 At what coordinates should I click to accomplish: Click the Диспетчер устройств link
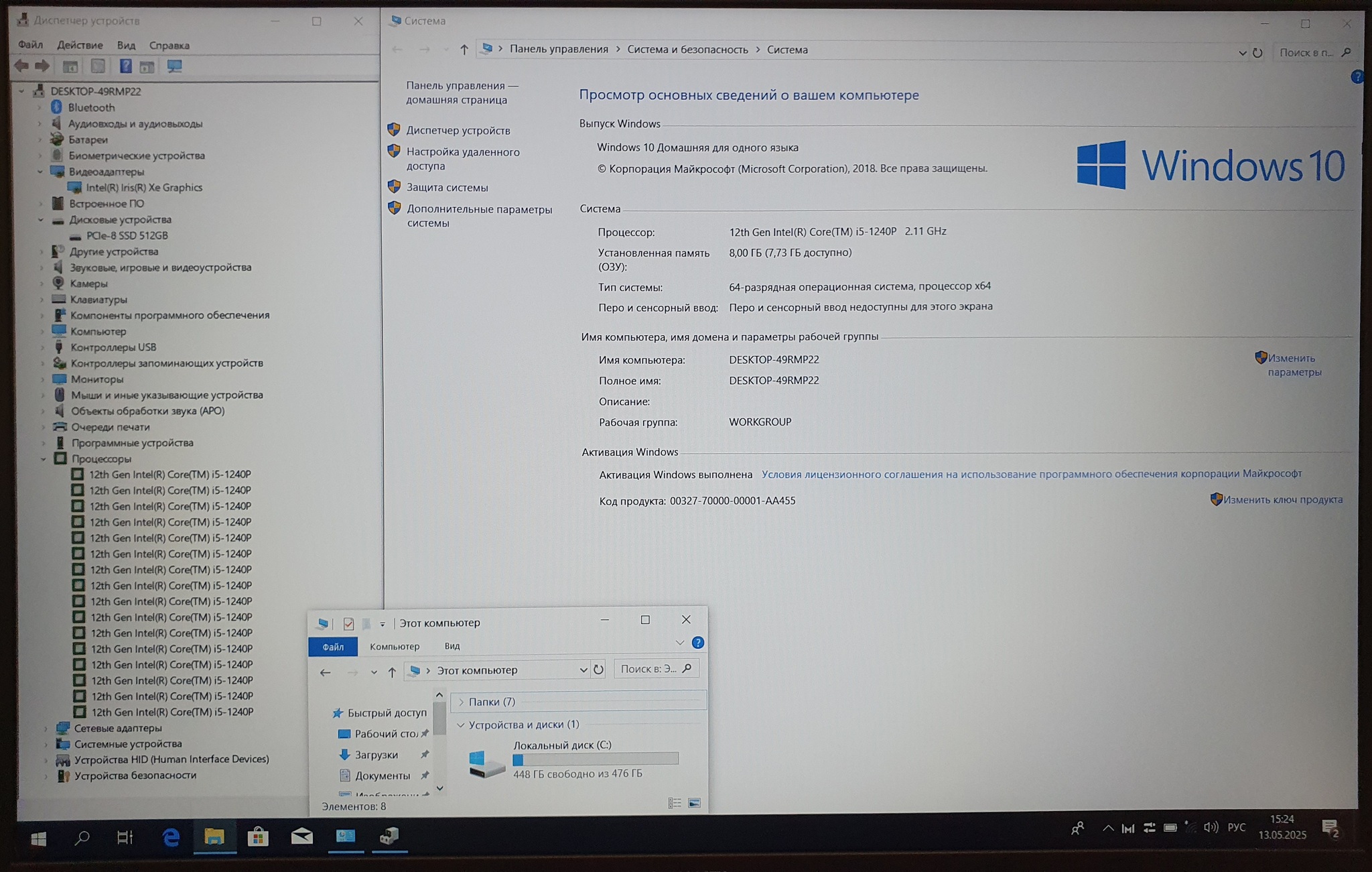(x=458, y=130)
